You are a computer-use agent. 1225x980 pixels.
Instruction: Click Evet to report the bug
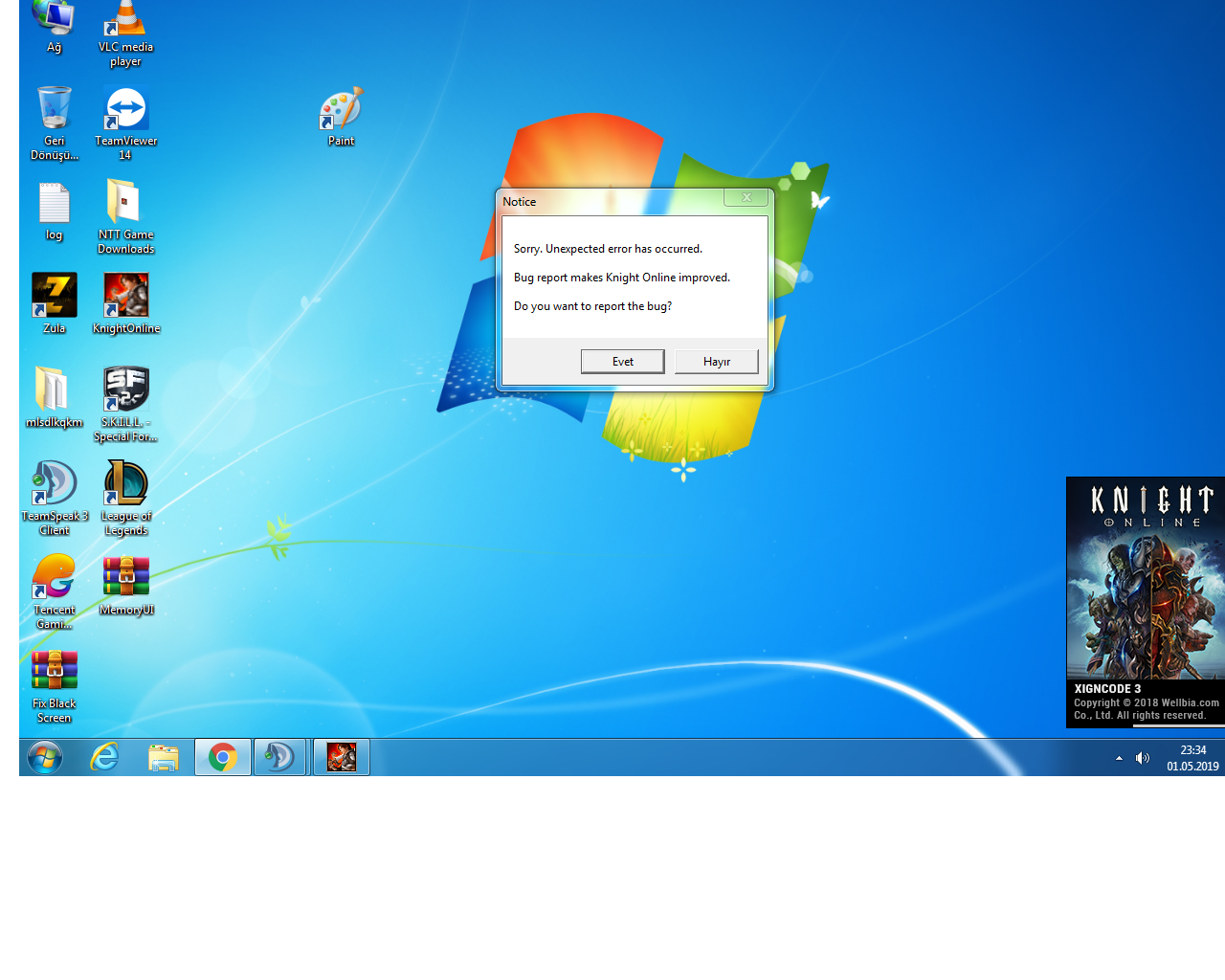[623, 362]
